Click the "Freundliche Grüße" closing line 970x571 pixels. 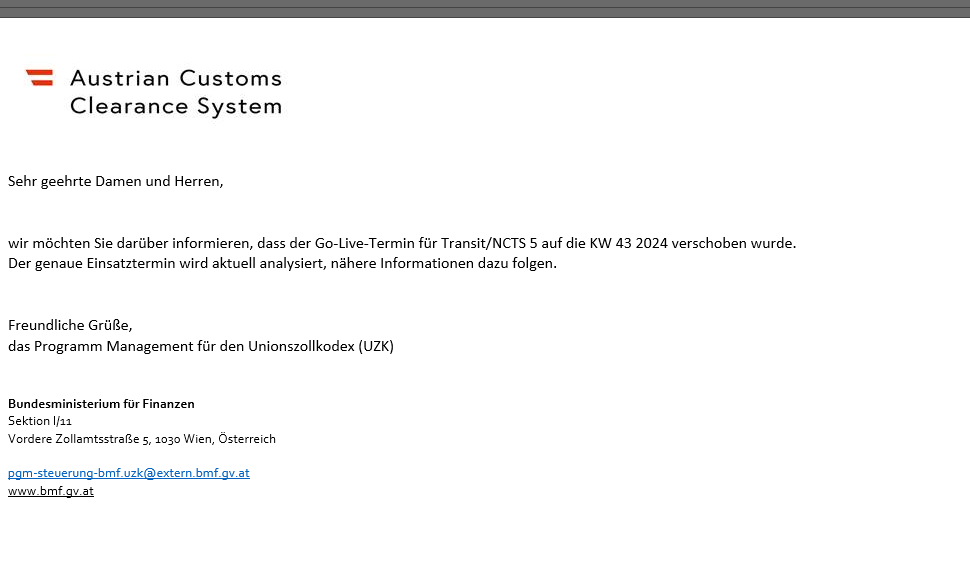tap(70, 325)
